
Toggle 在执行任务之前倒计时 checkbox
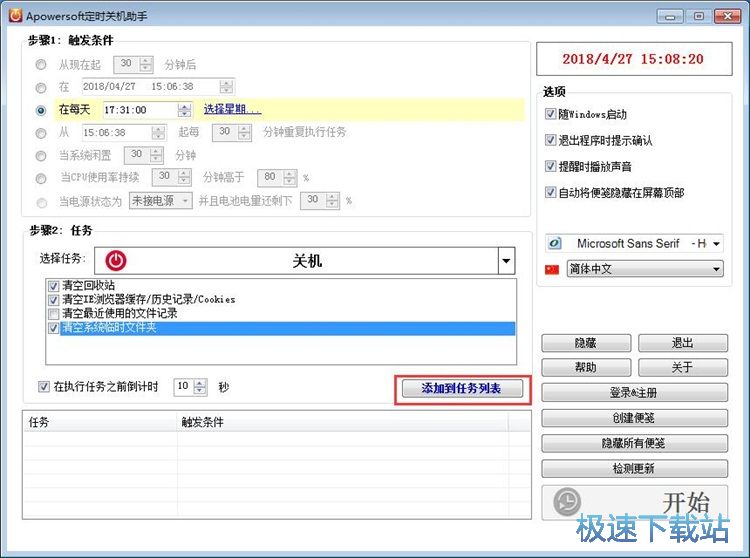pos(44,386)
